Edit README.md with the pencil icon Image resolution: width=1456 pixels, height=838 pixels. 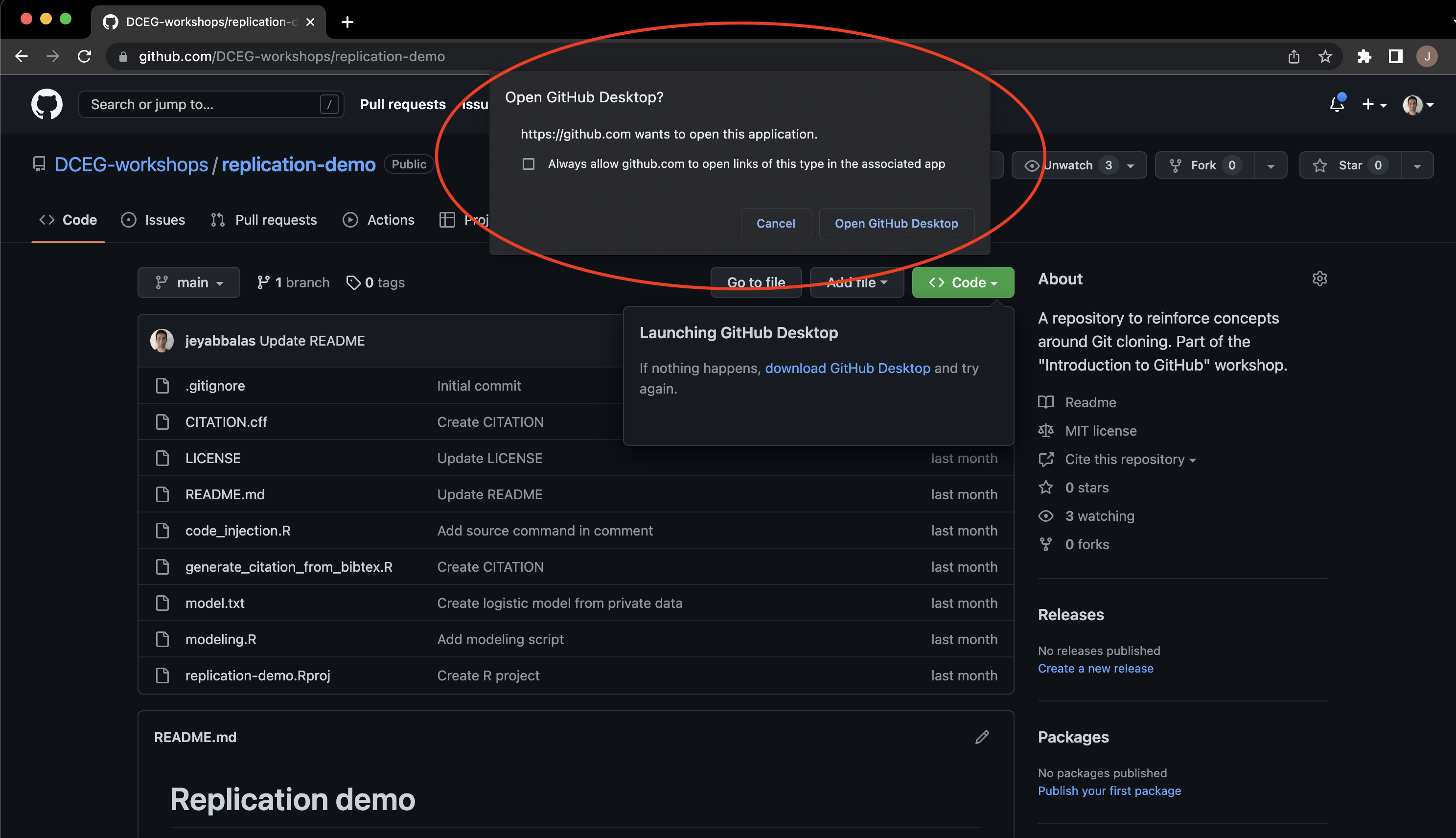tap(982, 737)
